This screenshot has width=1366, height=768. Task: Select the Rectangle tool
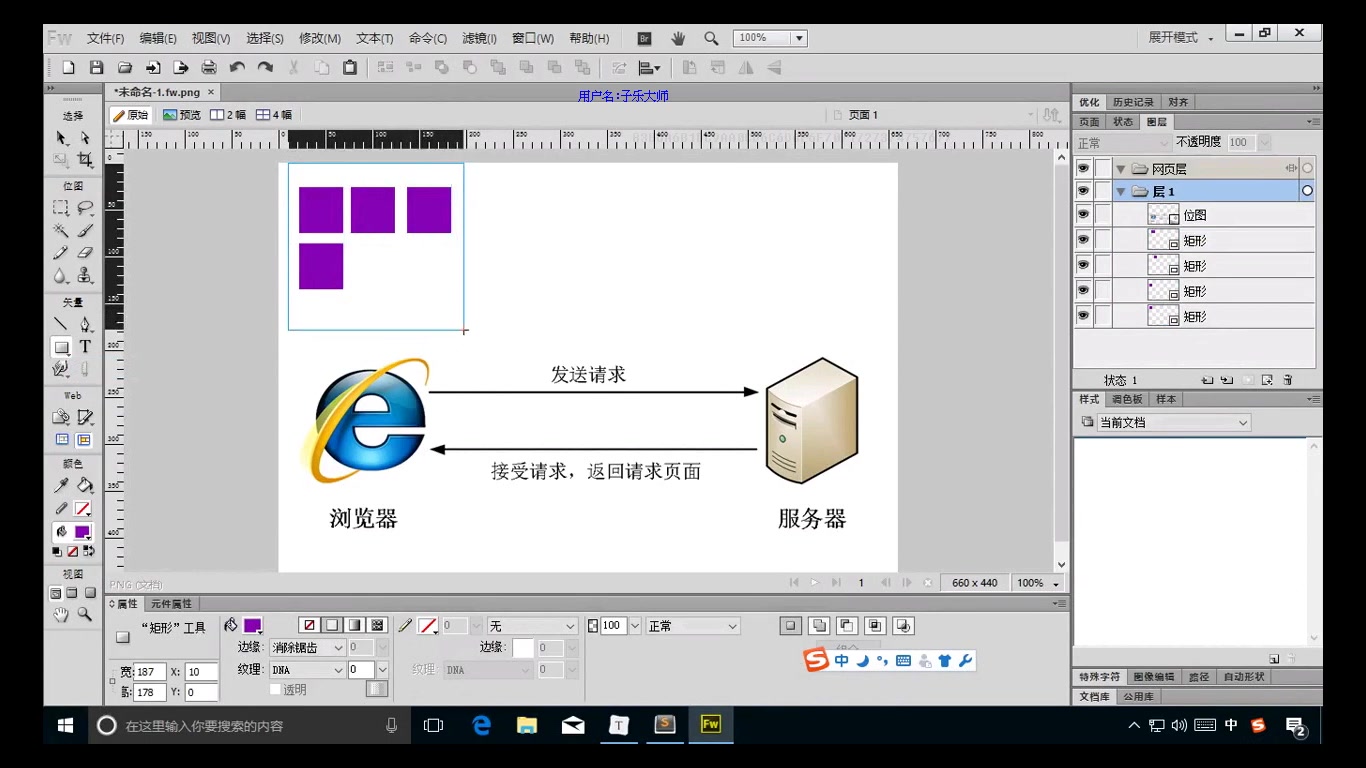point(61,347)
